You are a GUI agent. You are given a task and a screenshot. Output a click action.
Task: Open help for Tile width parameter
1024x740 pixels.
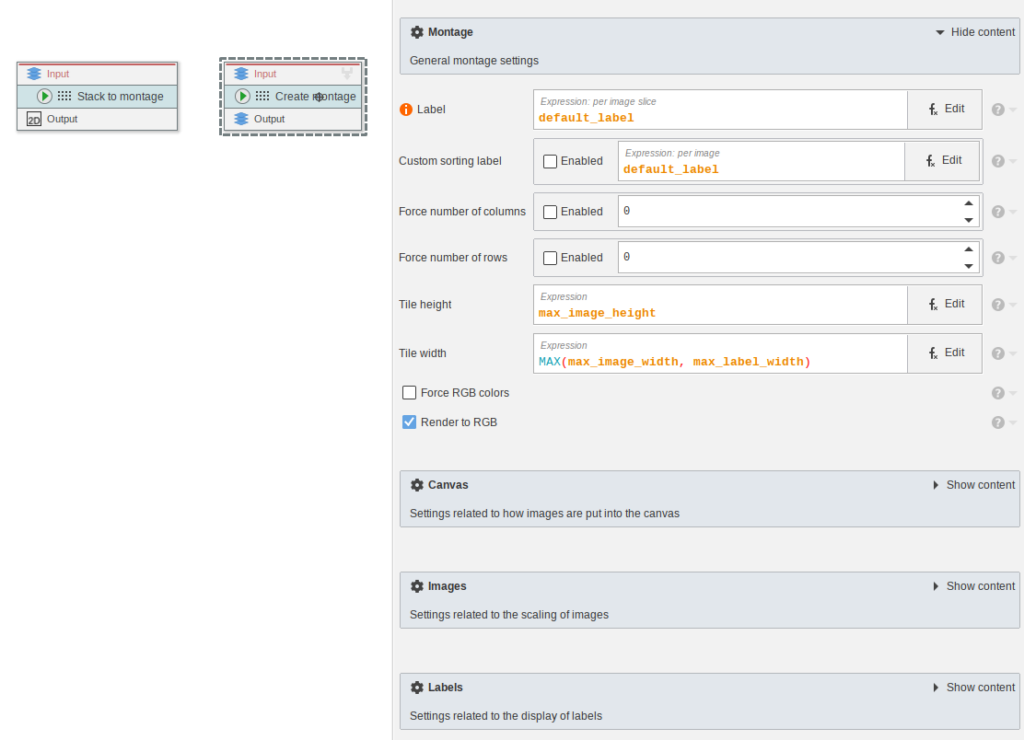coord(998,354)
